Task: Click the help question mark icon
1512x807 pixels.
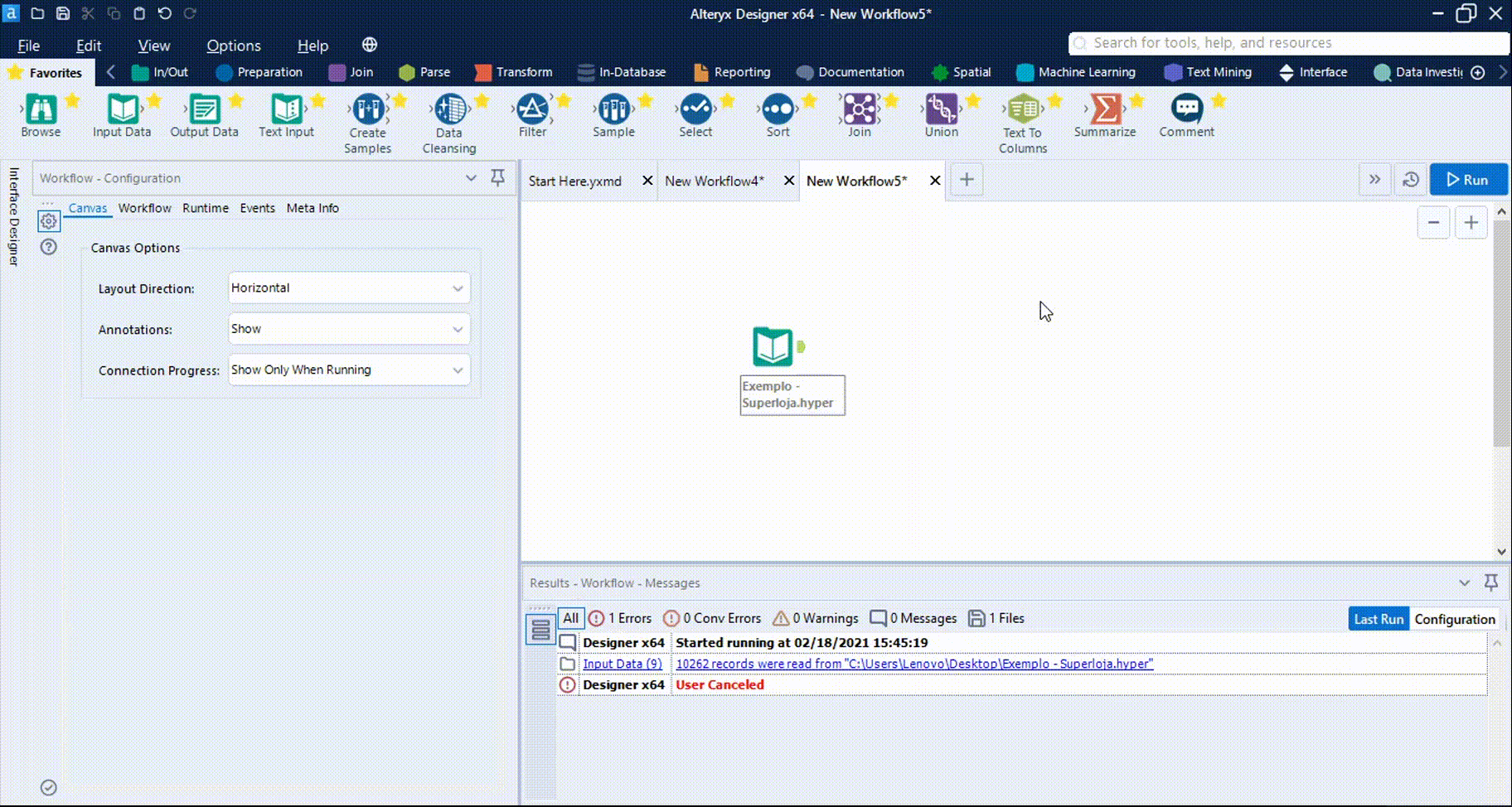Action: pyautogui.click(x=49, y=247)
